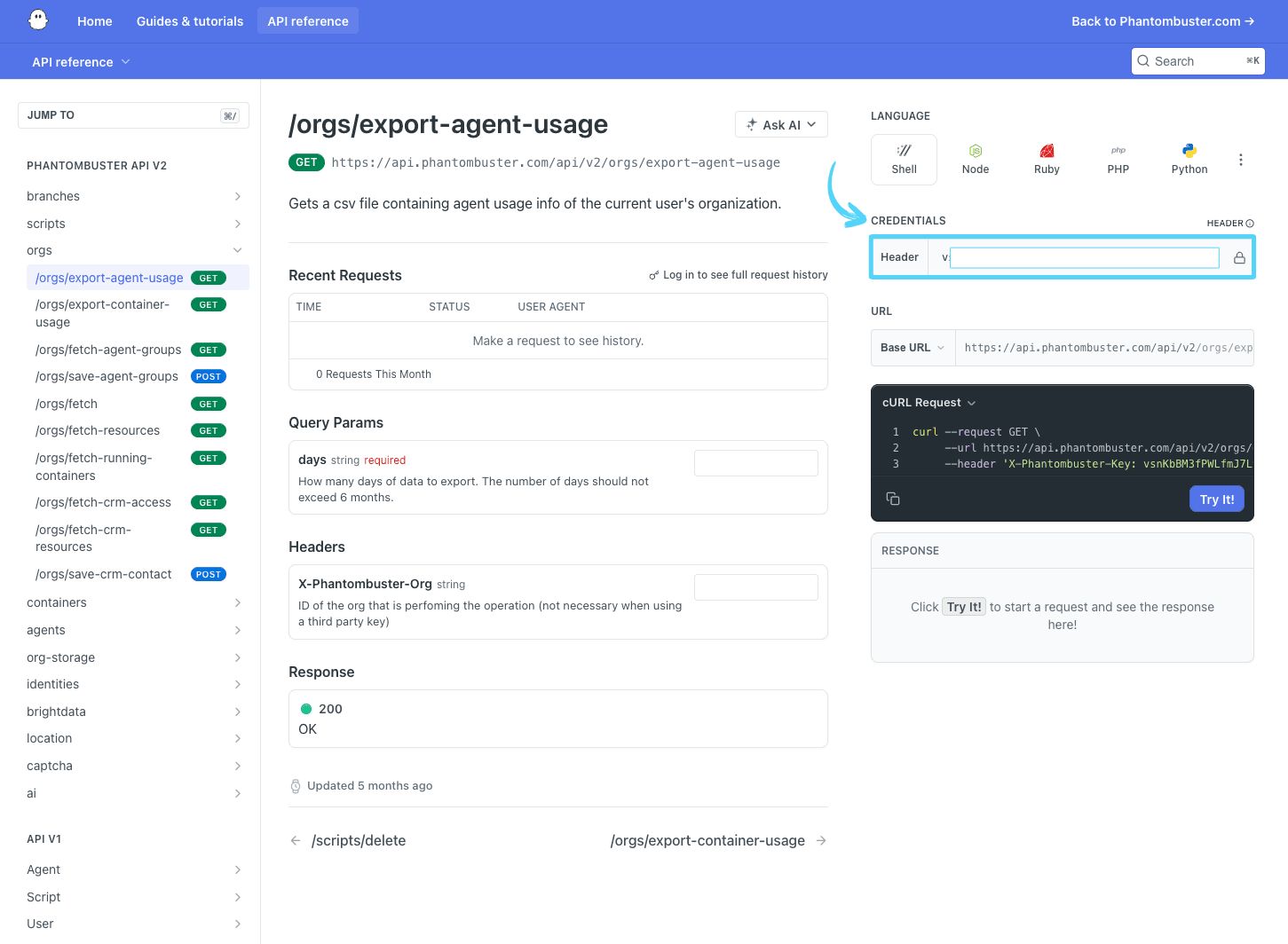Focus the credentials Header input
This screenshot has width=1288, height=944.
1085,257
